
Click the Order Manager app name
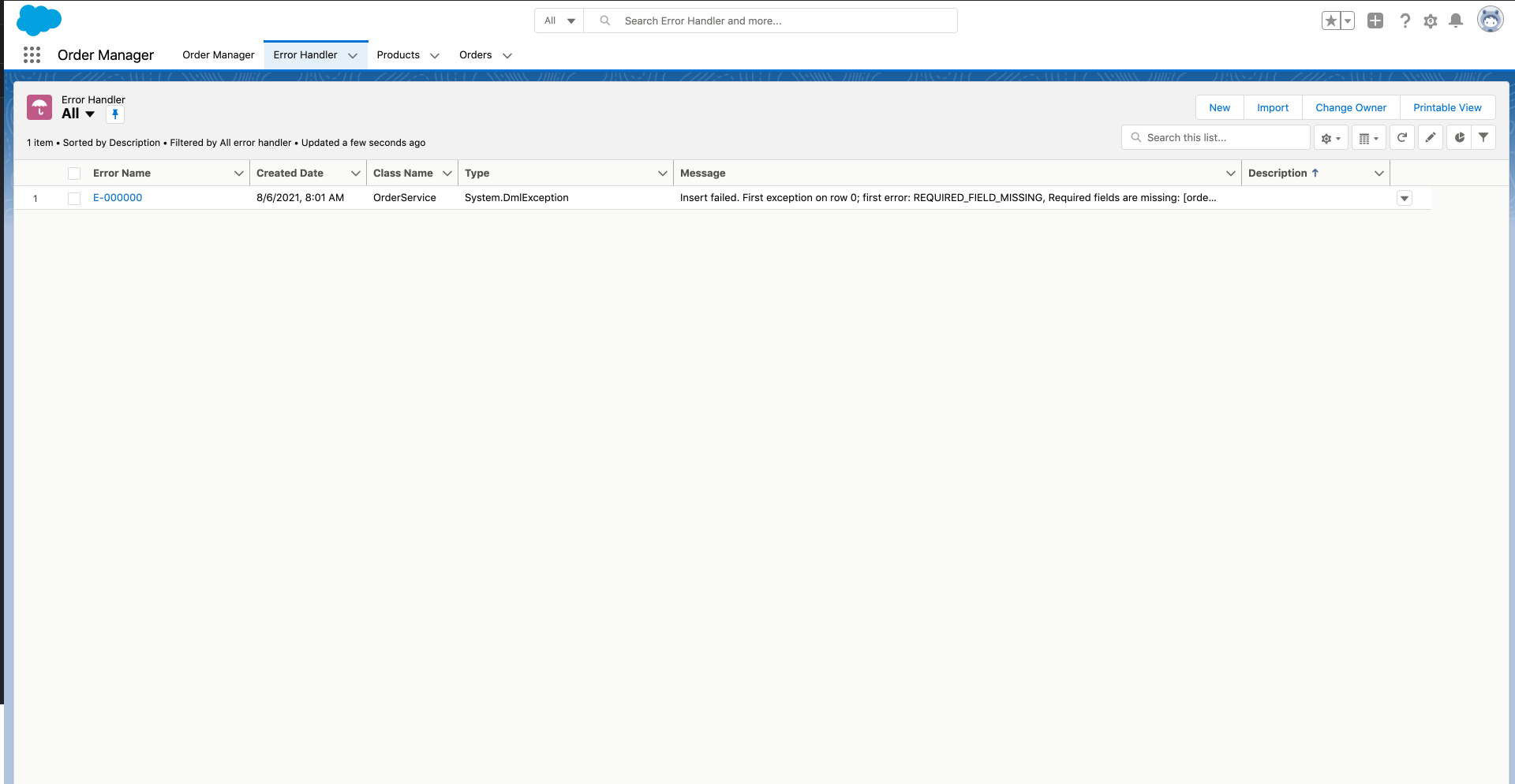coord(106,55)
